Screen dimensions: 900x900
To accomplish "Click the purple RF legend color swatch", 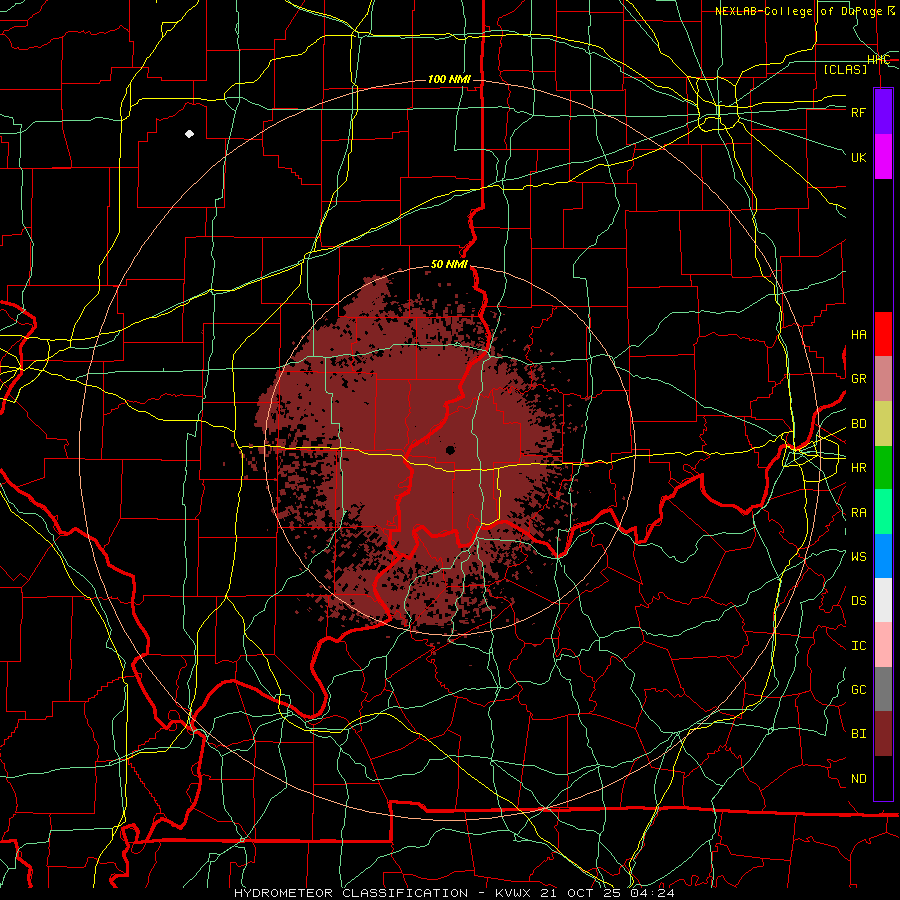I will point(883,112).
